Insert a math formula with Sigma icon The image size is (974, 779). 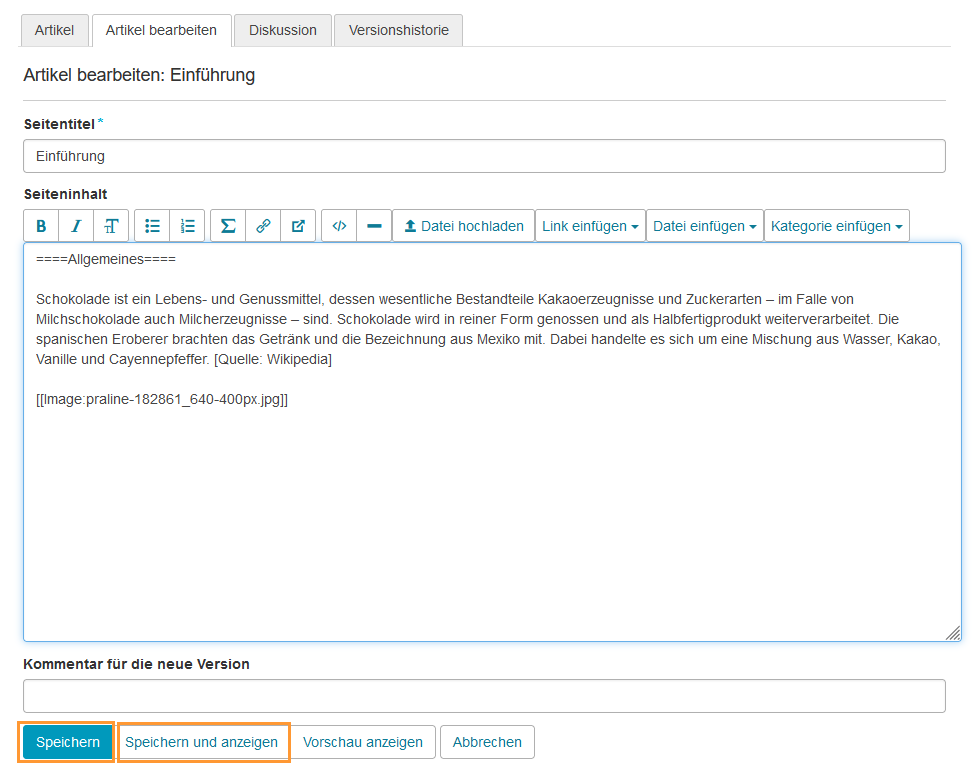point(228,226)
